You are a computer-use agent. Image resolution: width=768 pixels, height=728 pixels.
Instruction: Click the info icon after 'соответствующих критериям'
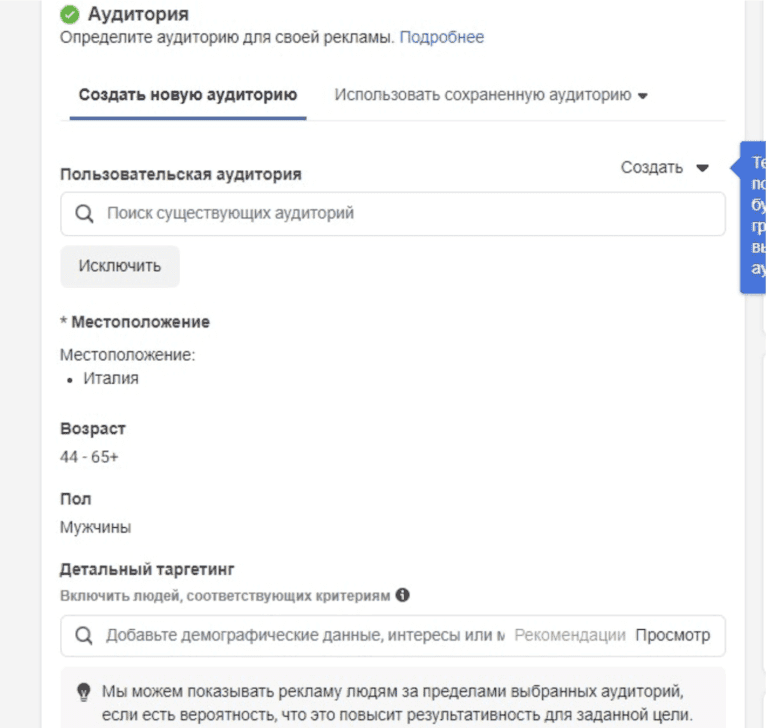point(403,595)
